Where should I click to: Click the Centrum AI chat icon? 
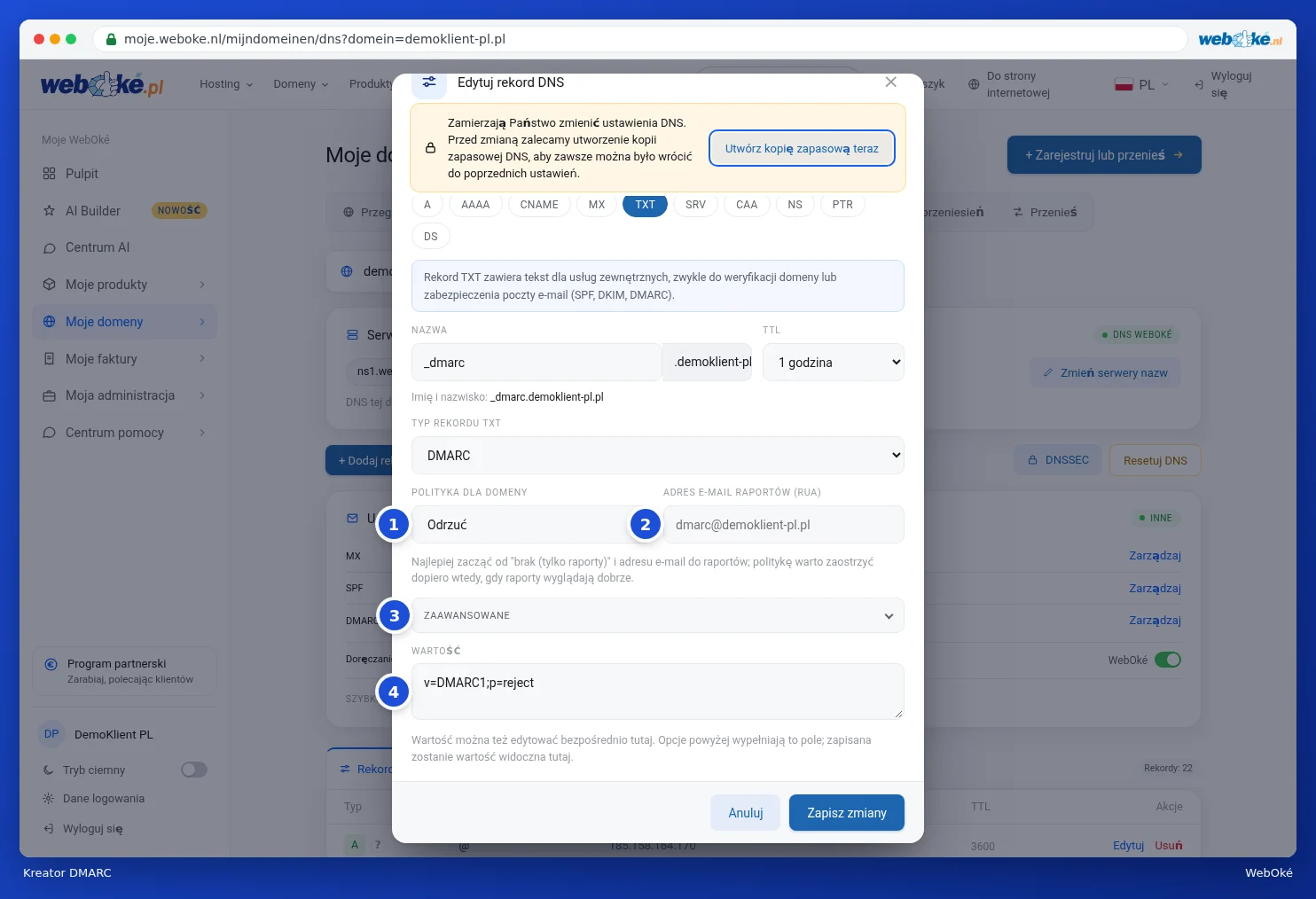[x=49, y=248]
